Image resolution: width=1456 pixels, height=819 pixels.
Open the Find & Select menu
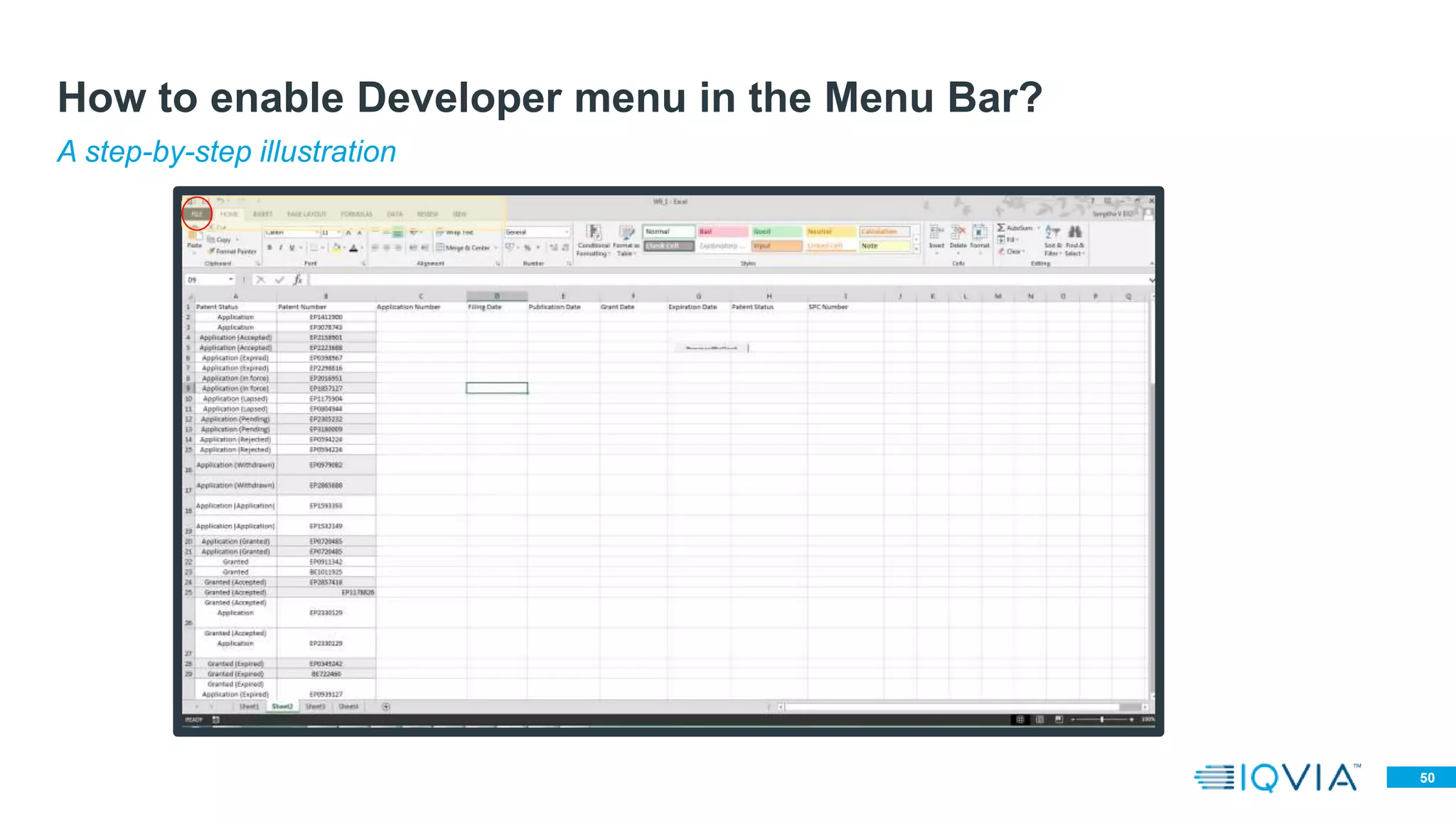(1074, 241)
